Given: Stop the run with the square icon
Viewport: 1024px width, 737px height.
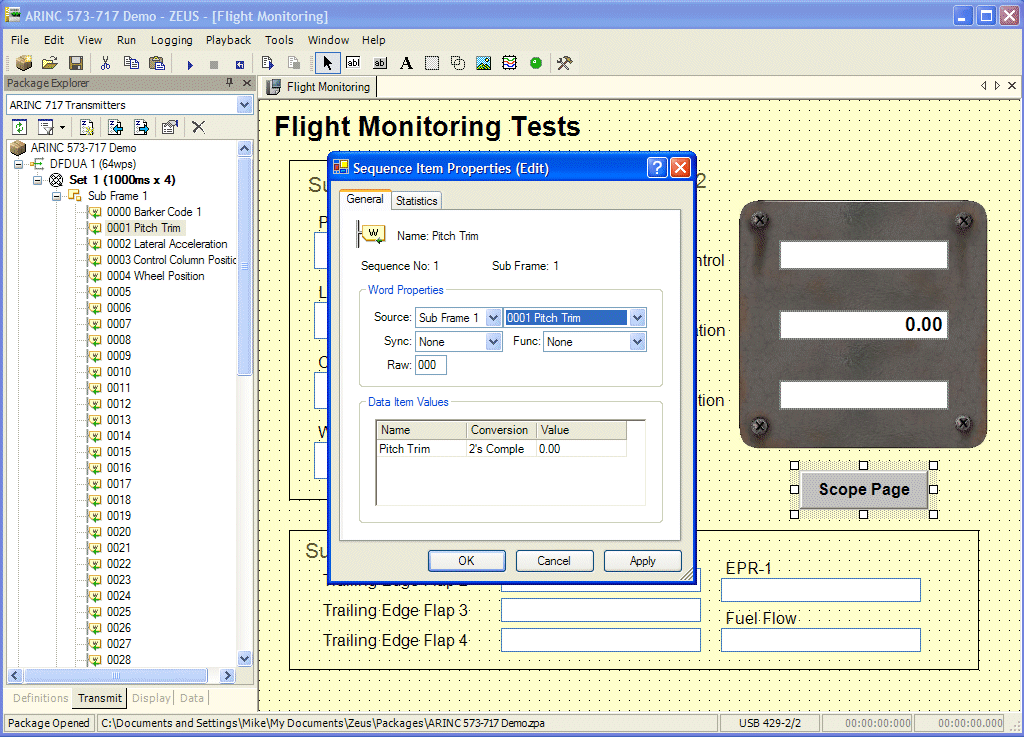Looking at the screenshot, I should [214, 65].
